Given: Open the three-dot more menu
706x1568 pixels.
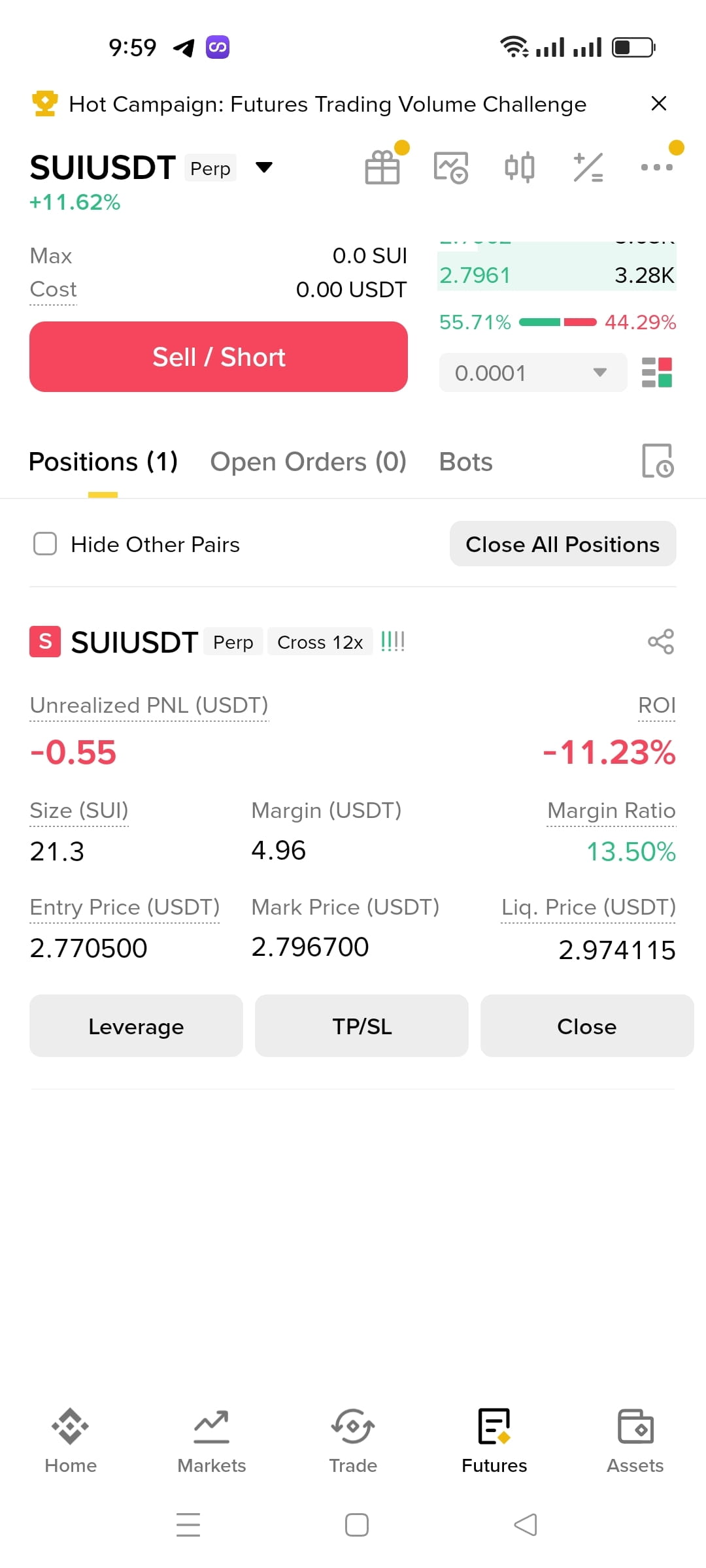Looking at the screenshot, I should (x=656, y=167).
